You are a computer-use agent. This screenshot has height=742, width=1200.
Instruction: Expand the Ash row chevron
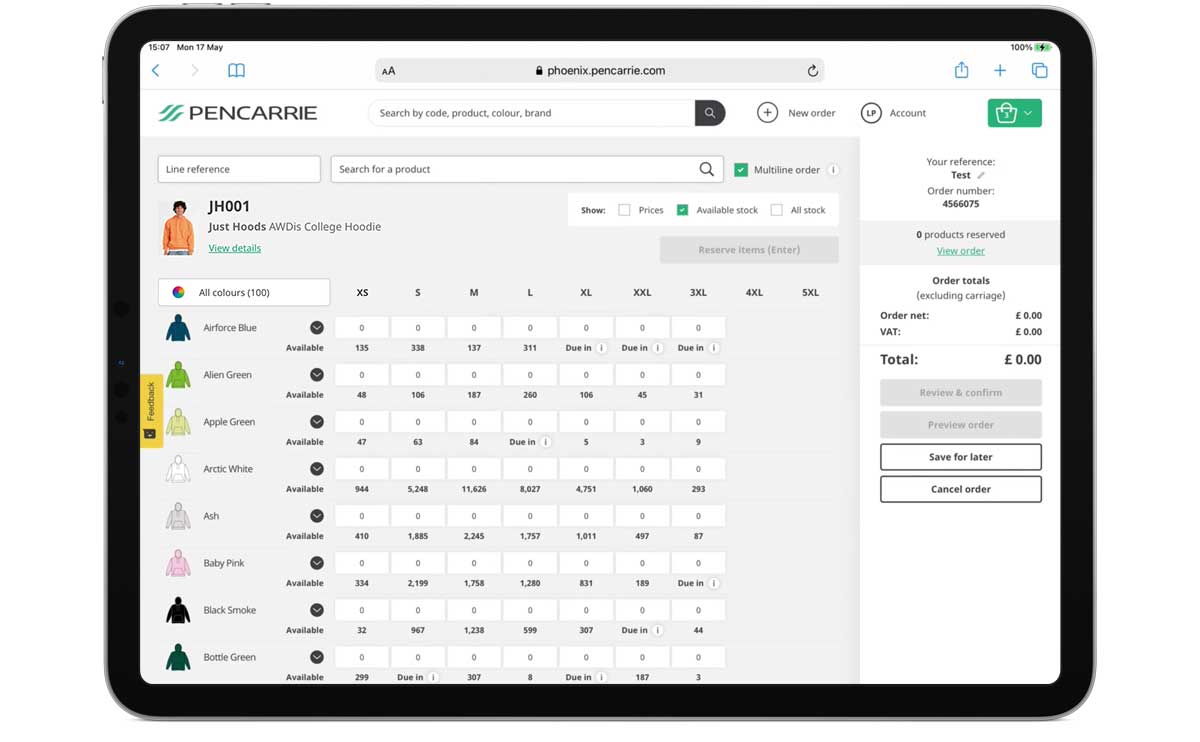[317, 516]
